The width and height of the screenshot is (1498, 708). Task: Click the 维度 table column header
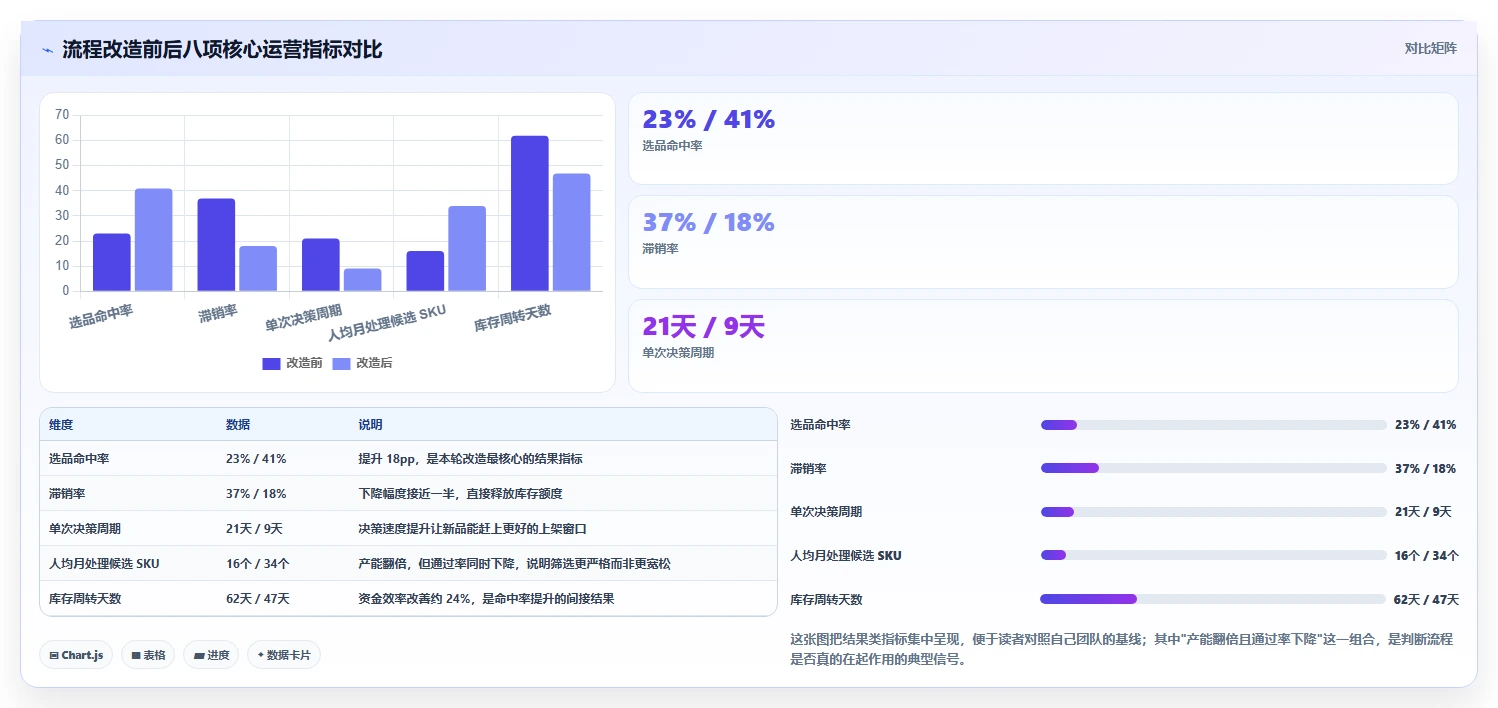[x=61, y=425]
